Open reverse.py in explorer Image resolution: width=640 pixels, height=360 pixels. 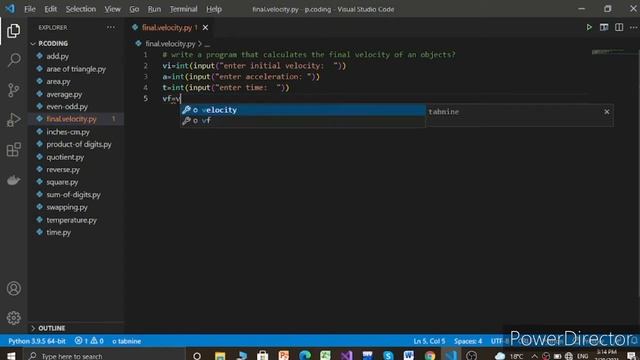pyautogui.click(x=63, y=169)
